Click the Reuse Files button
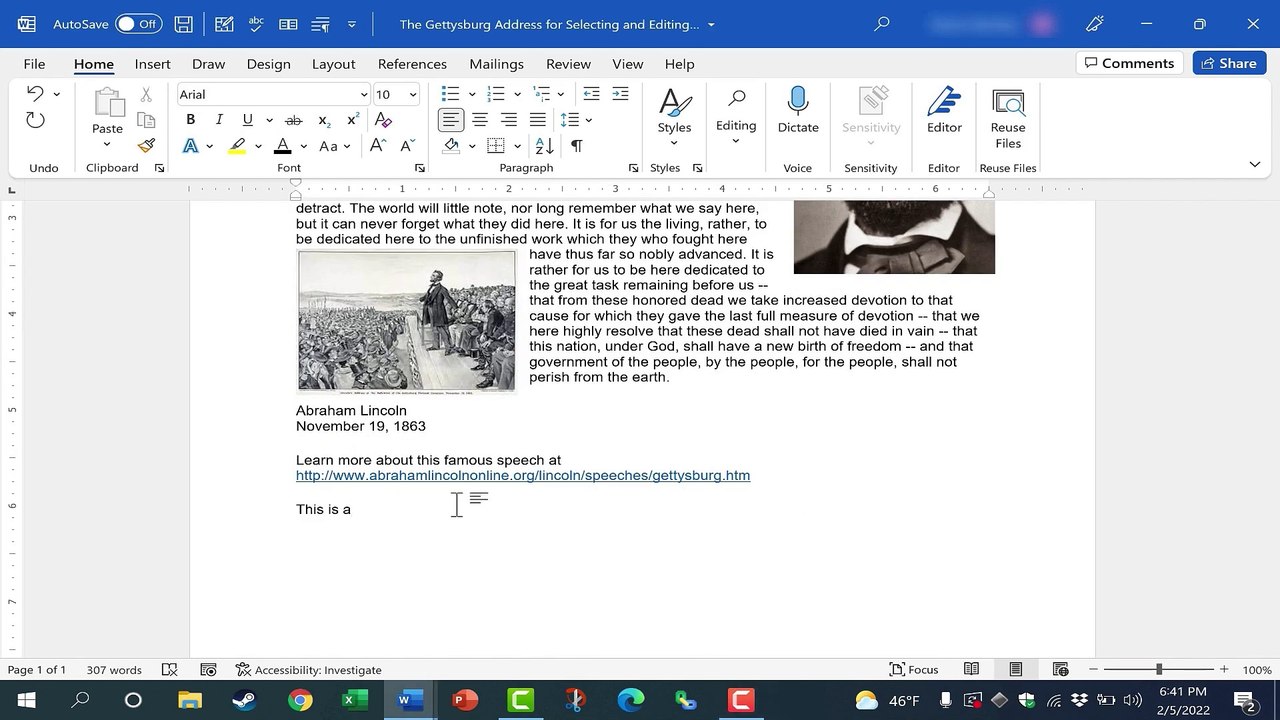Screen dimensions: 1280x720 pyautogui.click(x=1008, y=118)
